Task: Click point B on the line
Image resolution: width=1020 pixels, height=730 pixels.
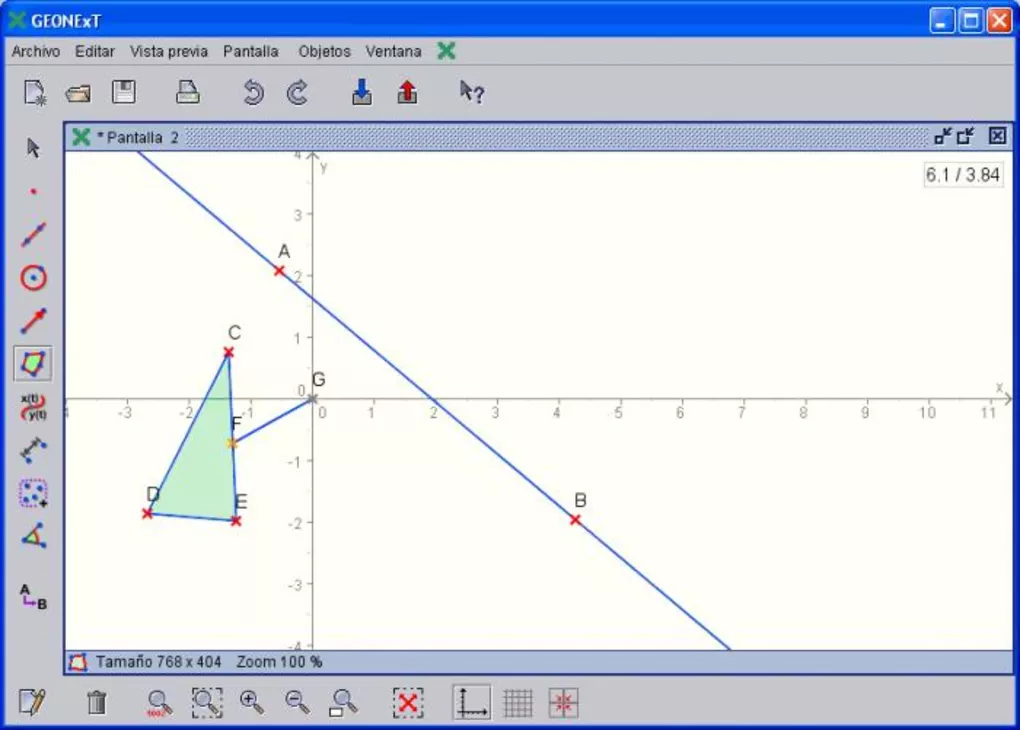Action: click(576, 520)
